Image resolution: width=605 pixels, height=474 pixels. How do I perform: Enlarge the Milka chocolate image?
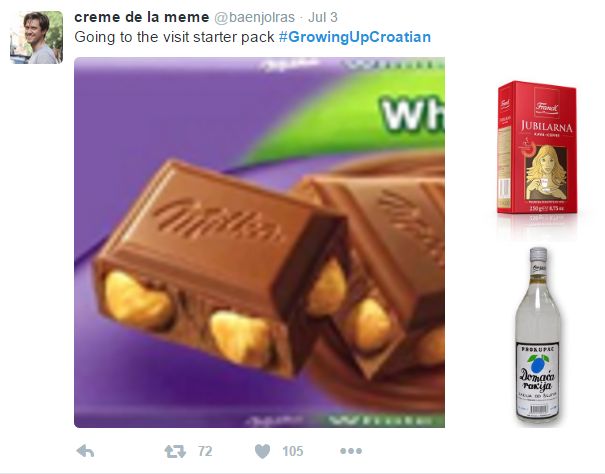click(259, 242)
